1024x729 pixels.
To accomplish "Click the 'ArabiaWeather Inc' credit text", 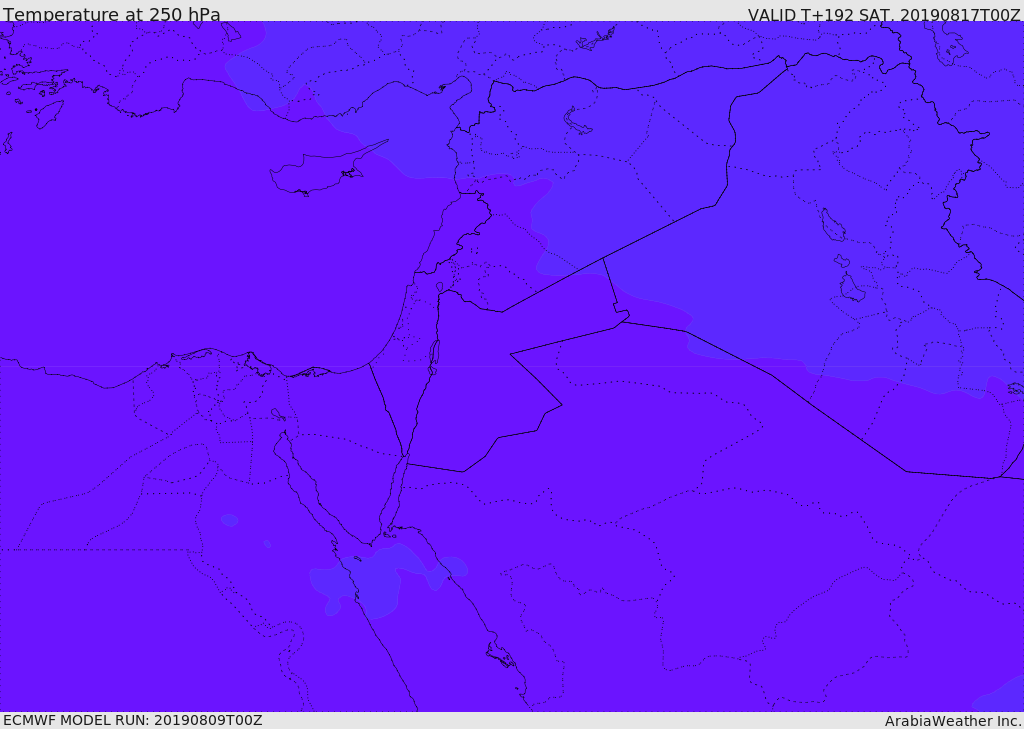I will point(952,721).
